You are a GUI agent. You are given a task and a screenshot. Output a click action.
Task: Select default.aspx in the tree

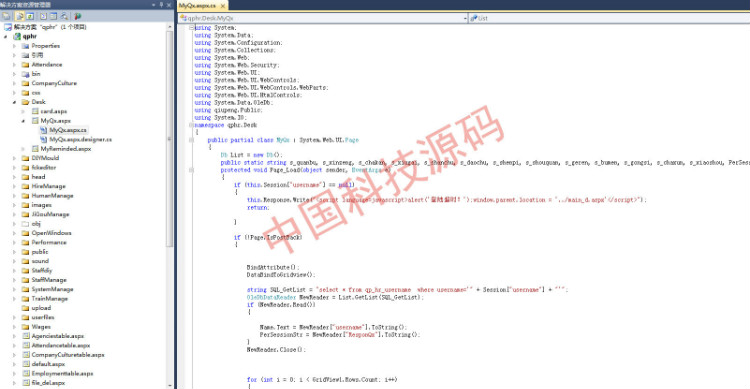click(48, 364)
